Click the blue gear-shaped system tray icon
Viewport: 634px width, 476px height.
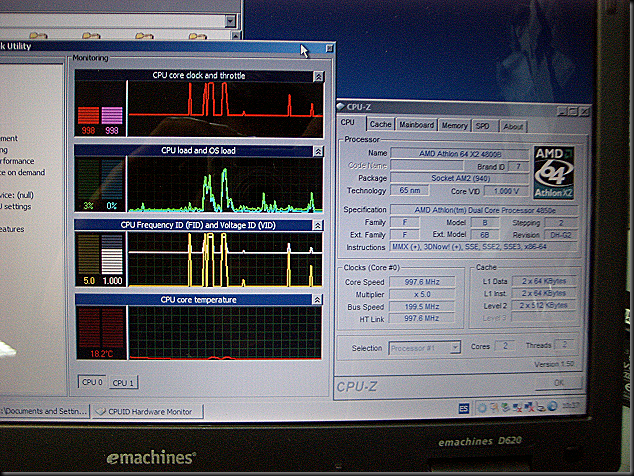(482, 408)
